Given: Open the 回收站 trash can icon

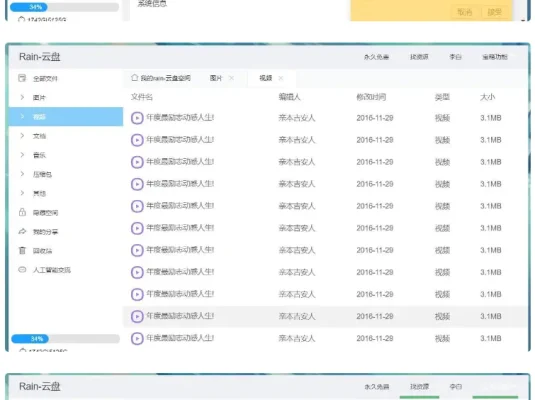Looking at the screenshot, I should click(x=22, y=251).
